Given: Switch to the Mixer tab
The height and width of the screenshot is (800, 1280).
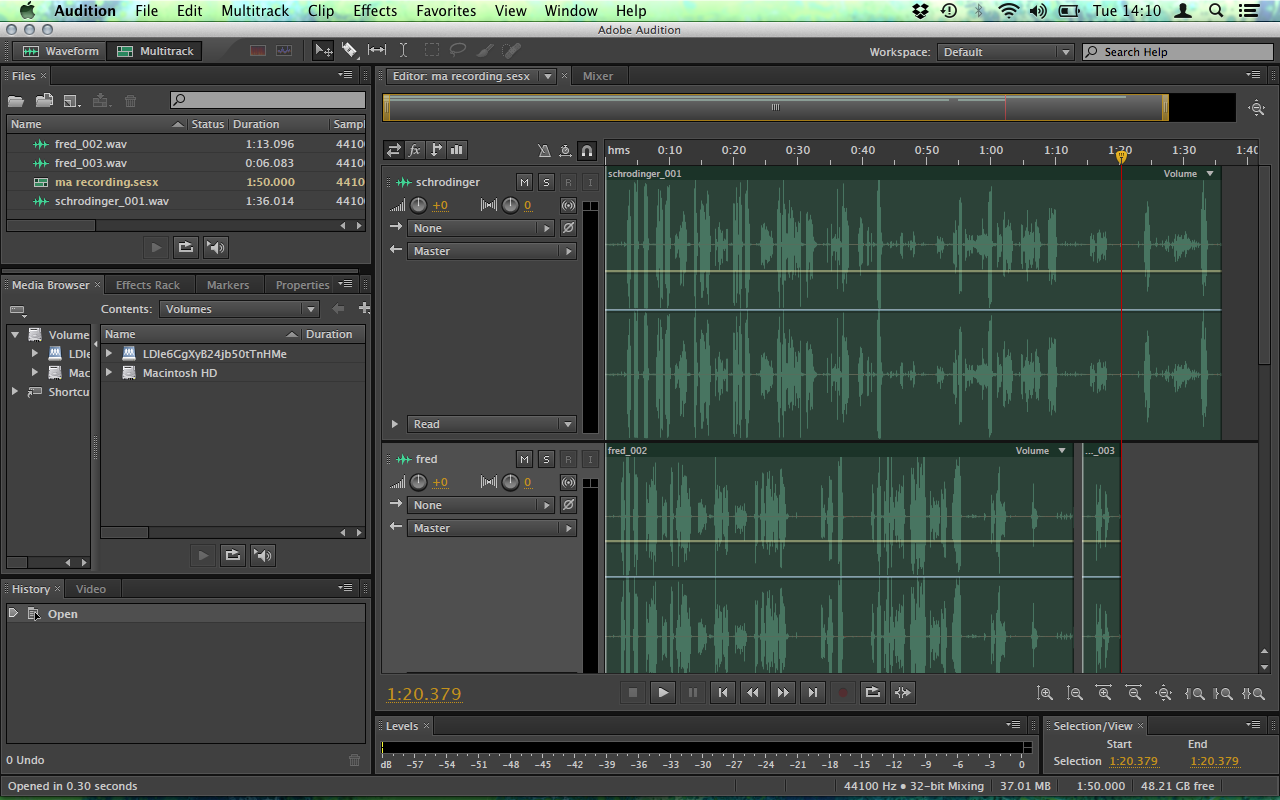Looking at the screenshot, I should coord(598,76).
